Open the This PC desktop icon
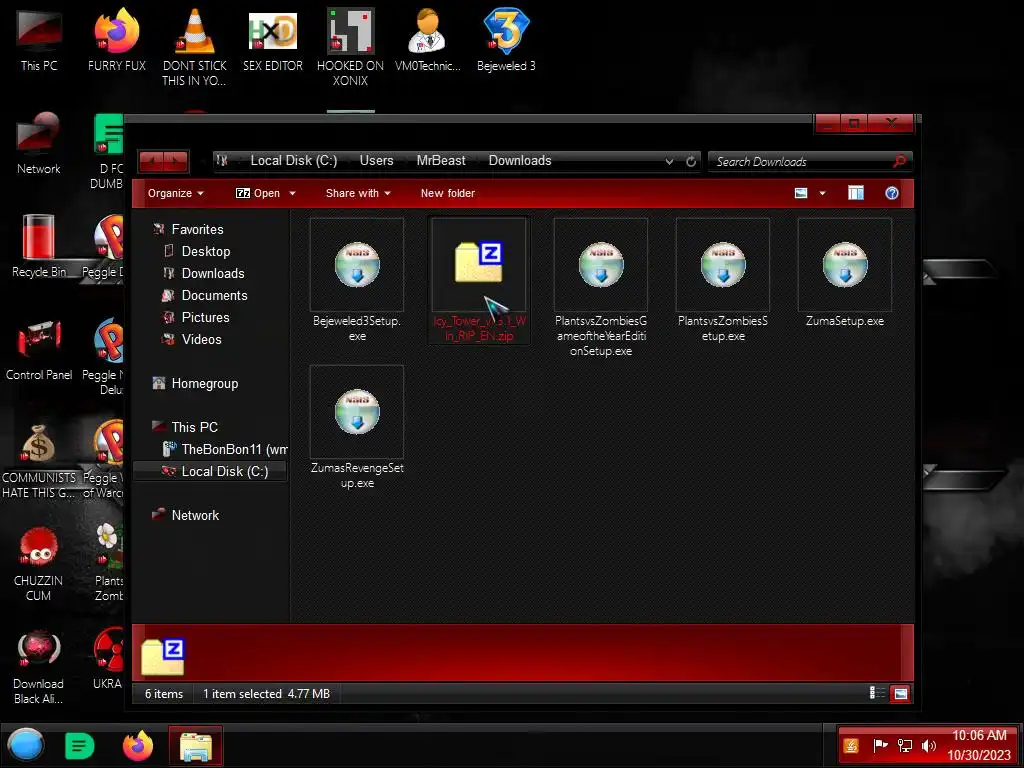The height and width of the screenshot is (768, 1024). pyautogui.click(x=39, y=41)
